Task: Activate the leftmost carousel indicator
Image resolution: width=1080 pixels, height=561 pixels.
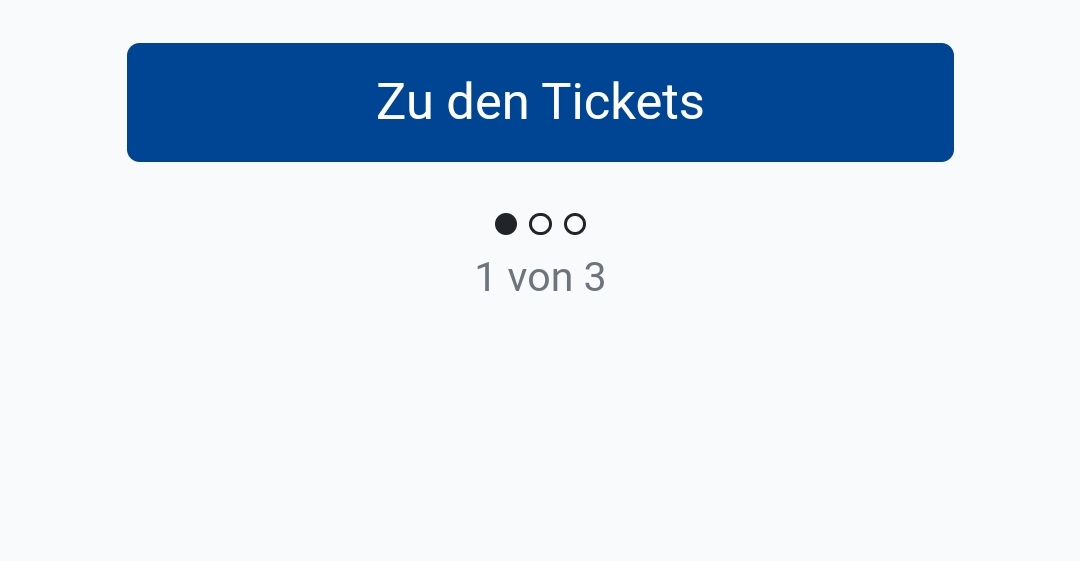Action: click(506, 224)
